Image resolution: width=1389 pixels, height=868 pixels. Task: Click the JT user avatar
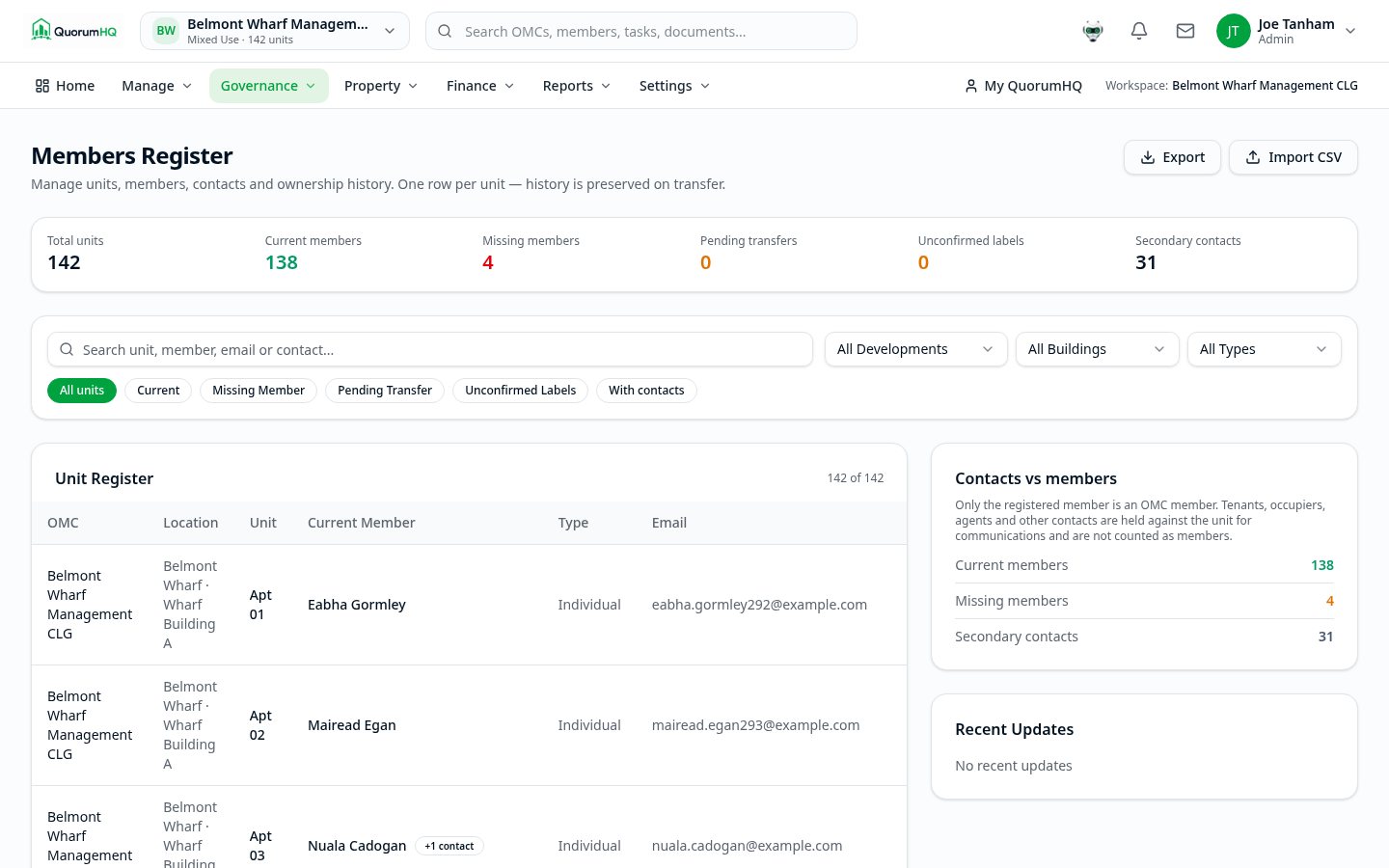click(1233, 31)
